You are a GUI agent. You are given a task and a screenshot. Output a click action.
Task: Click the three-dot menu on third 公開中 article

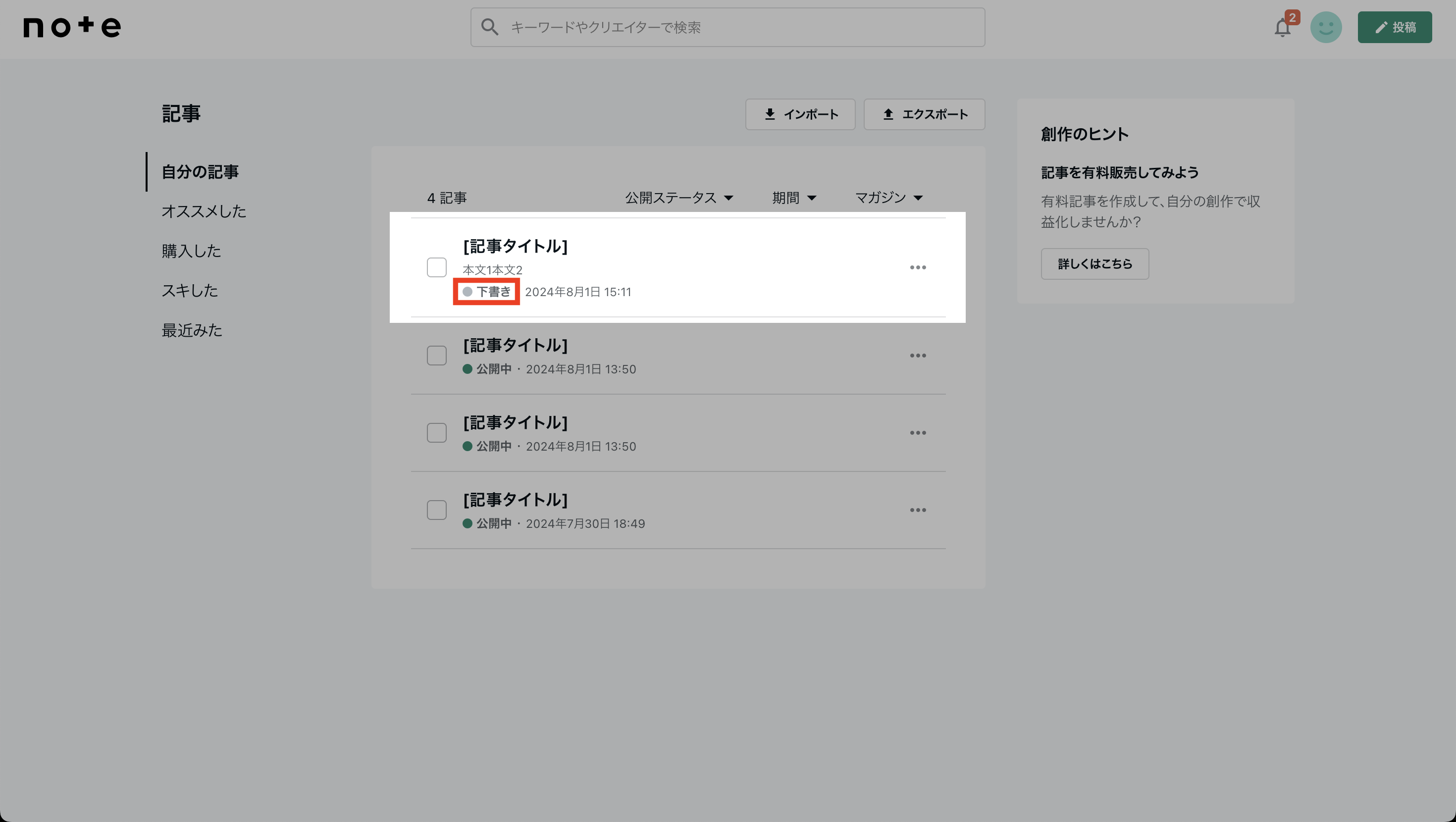coord(917,510)
